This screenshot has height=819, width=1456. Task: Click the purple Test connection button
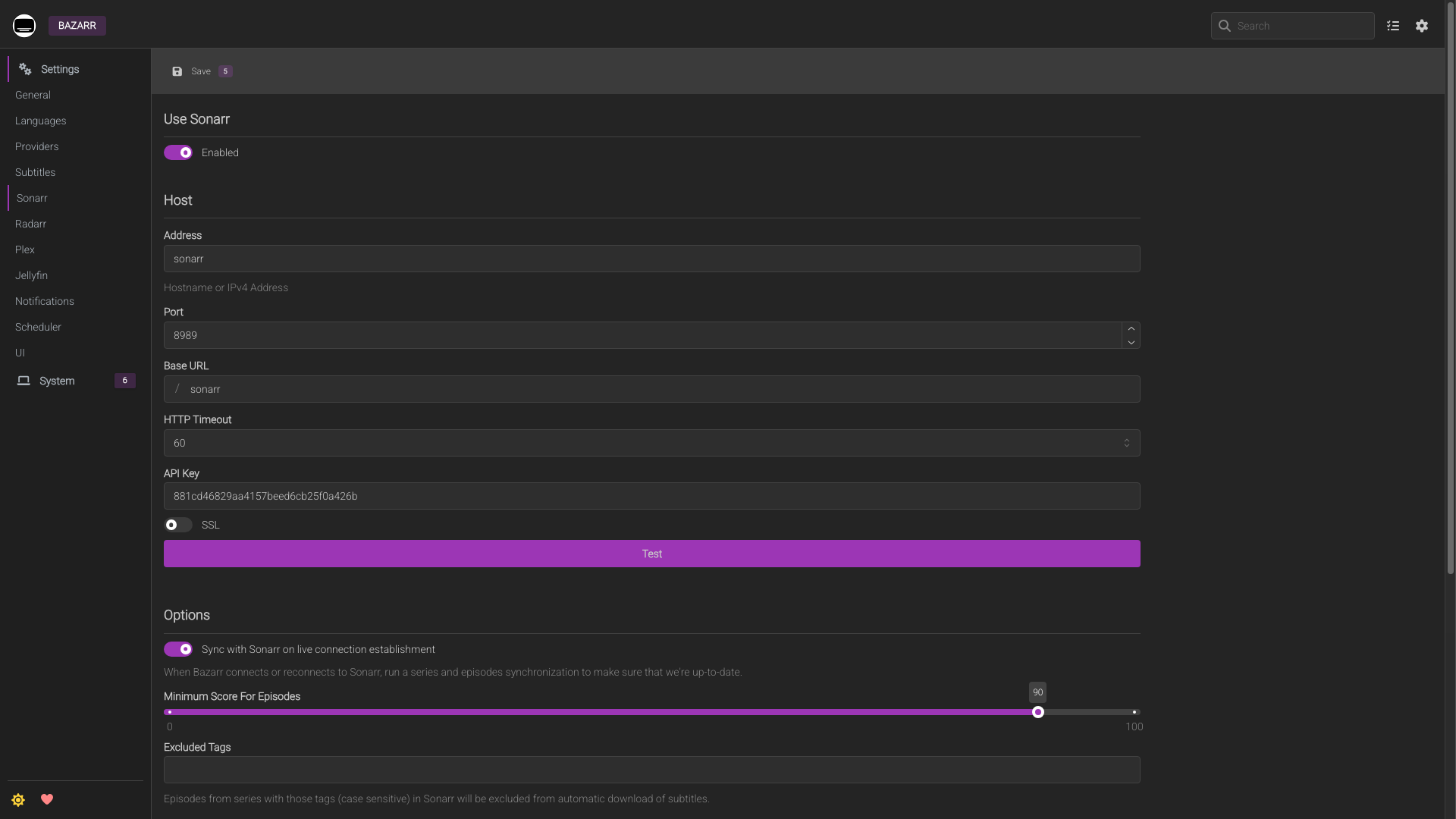click(652, 554)
